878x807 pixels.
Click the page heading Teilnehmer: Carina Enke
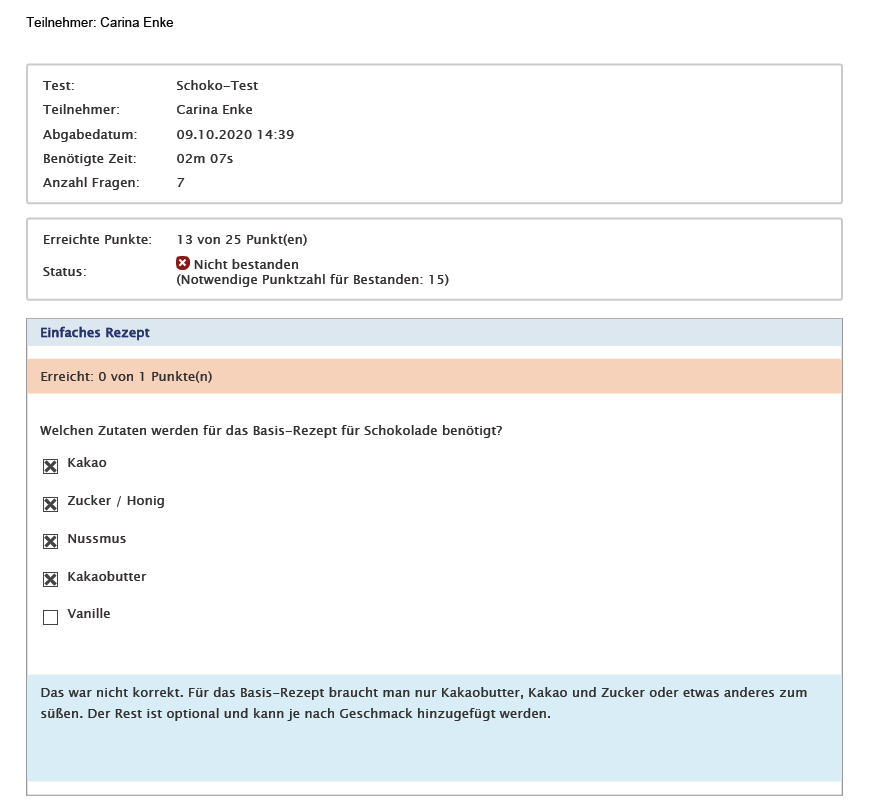coord(99,22)
